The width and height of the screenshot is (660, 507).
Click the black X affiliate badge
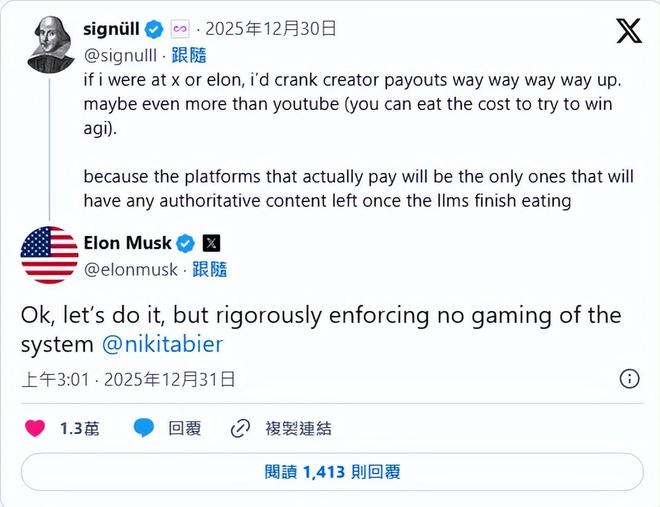tap(211, 243)
